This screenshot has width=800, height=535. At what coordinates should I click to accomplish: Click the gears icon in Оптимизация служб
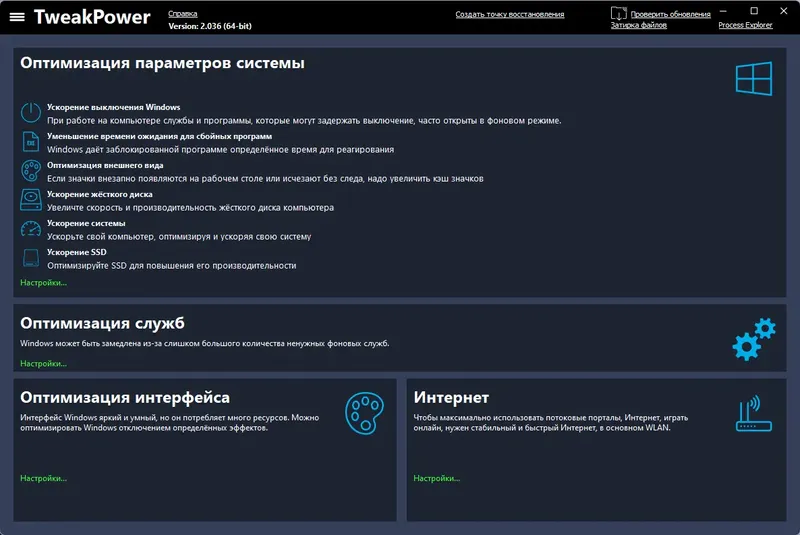(754, 339)
